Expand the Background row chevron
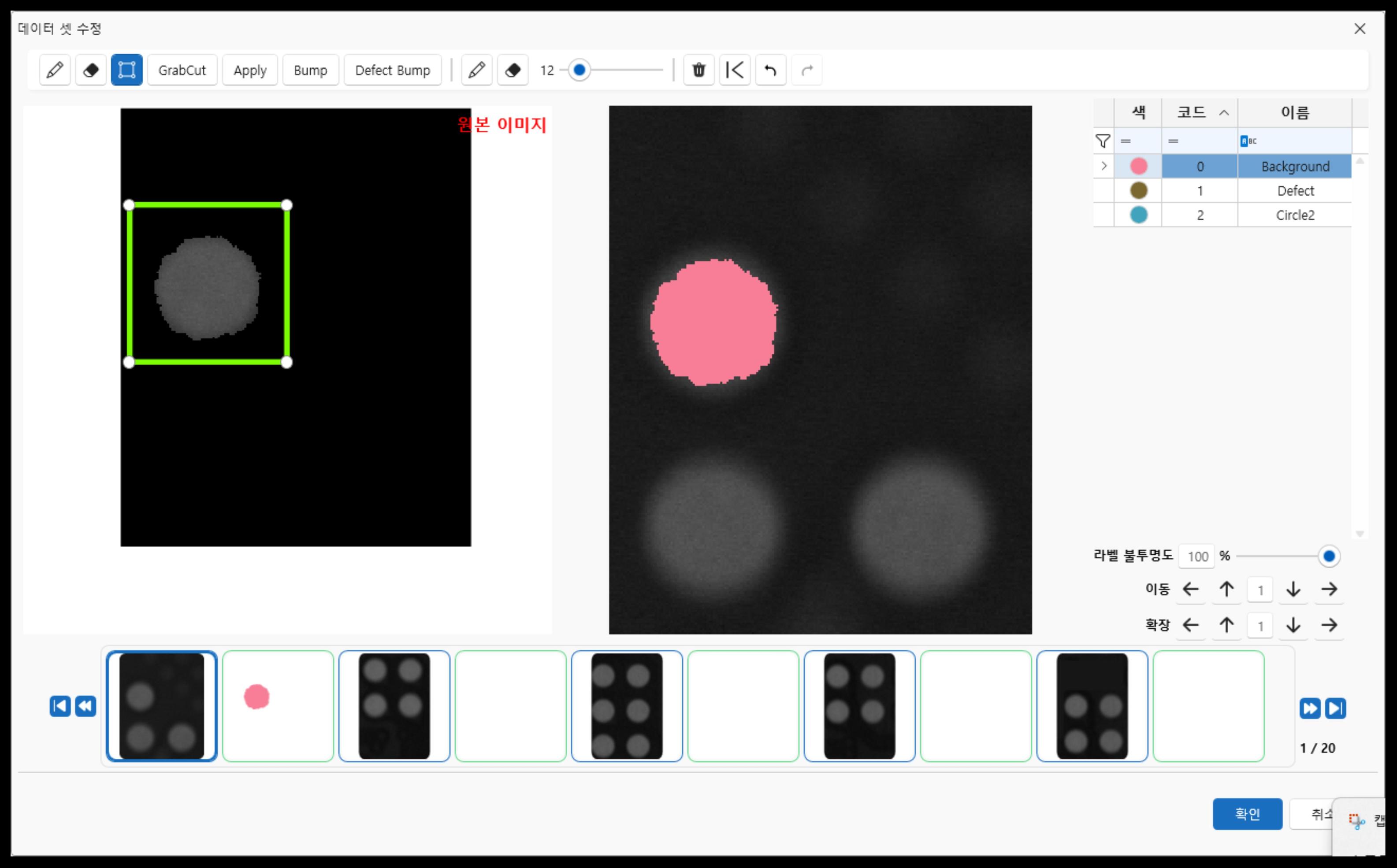1397x868 pixels. pos(1103,166)
